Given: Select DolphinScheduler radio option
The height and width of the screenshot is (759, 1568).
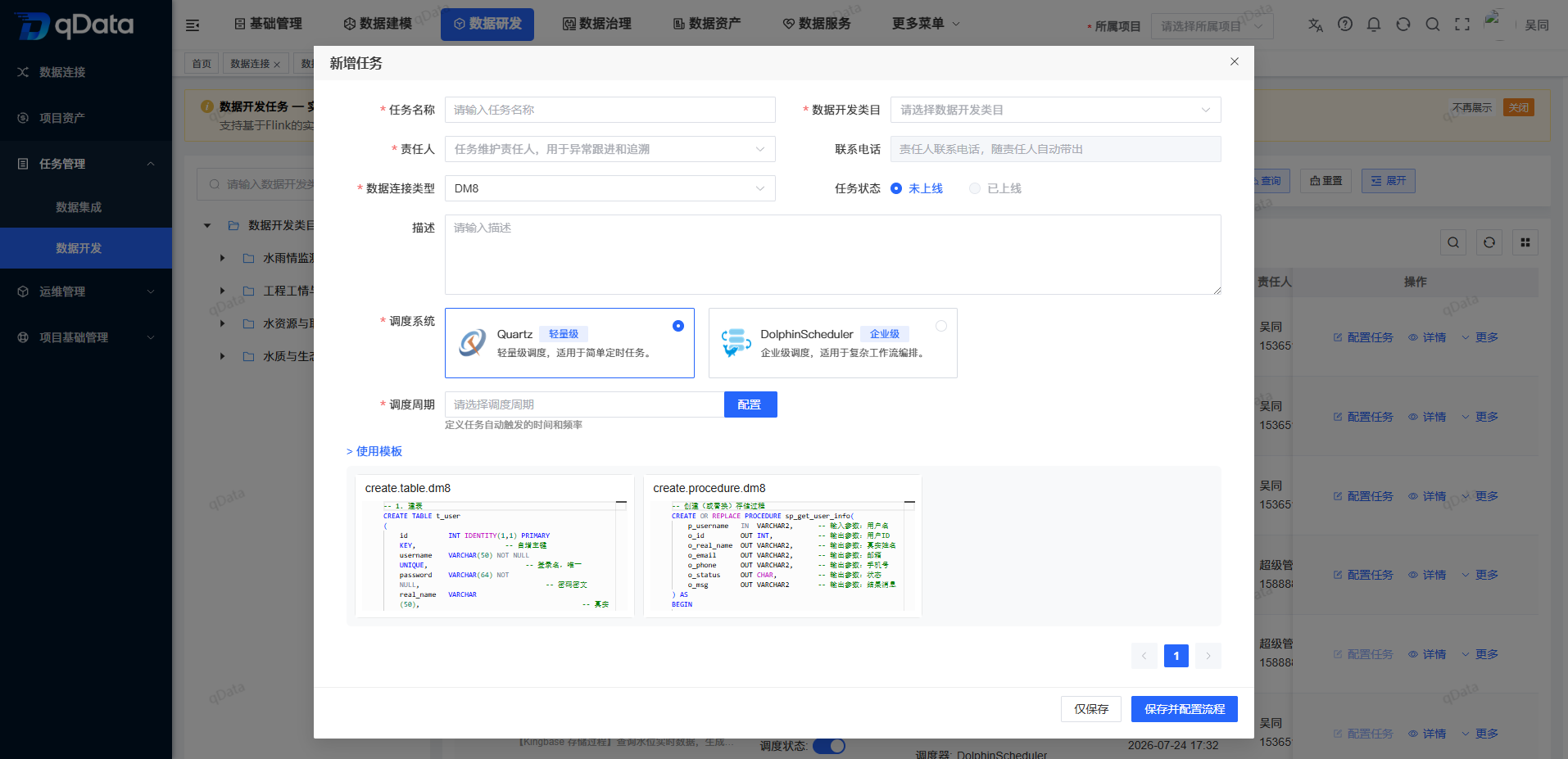Looking at the screenshot, I should (941, 326).
